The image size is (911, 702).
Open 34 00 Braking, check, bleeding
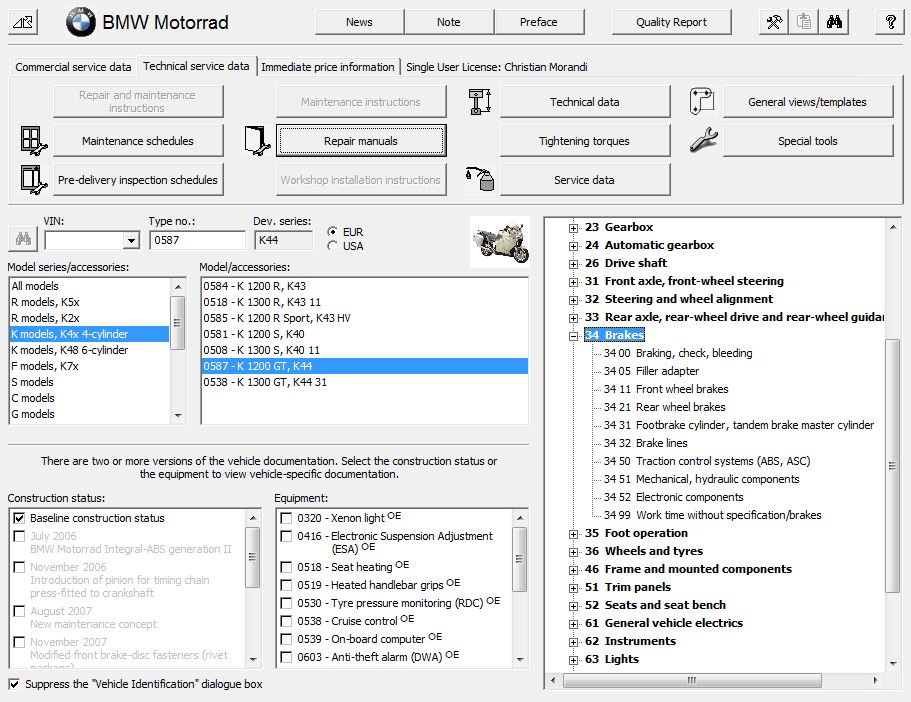(678, 353)
